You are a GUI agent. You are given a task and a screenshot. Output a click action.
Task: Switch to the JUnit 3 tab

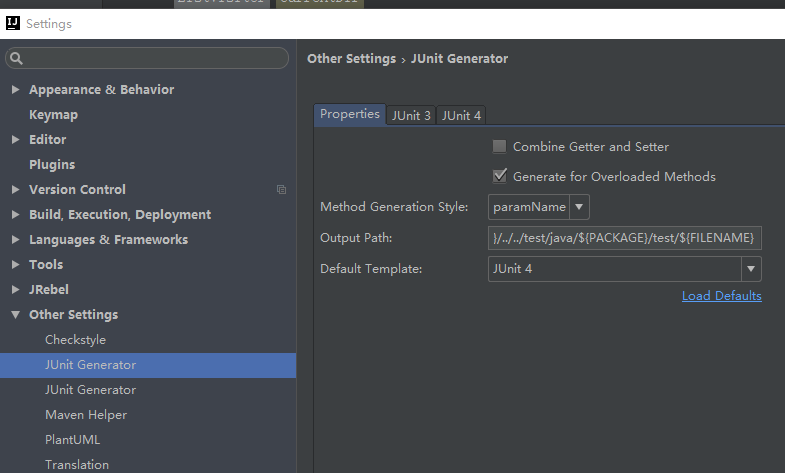click(411, 115)
